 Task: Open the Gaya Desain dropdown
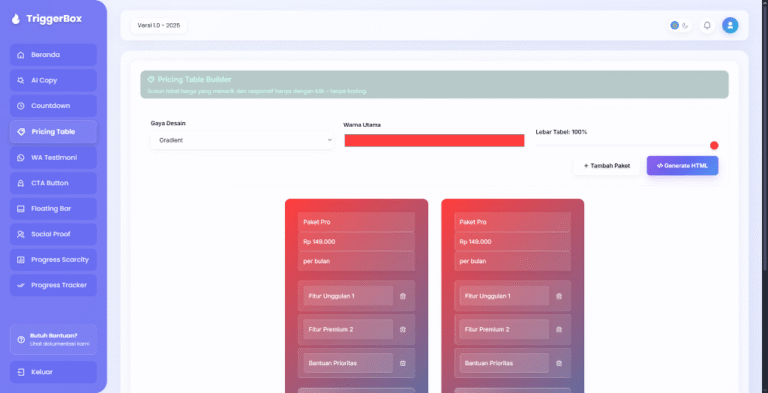[242, 140]
